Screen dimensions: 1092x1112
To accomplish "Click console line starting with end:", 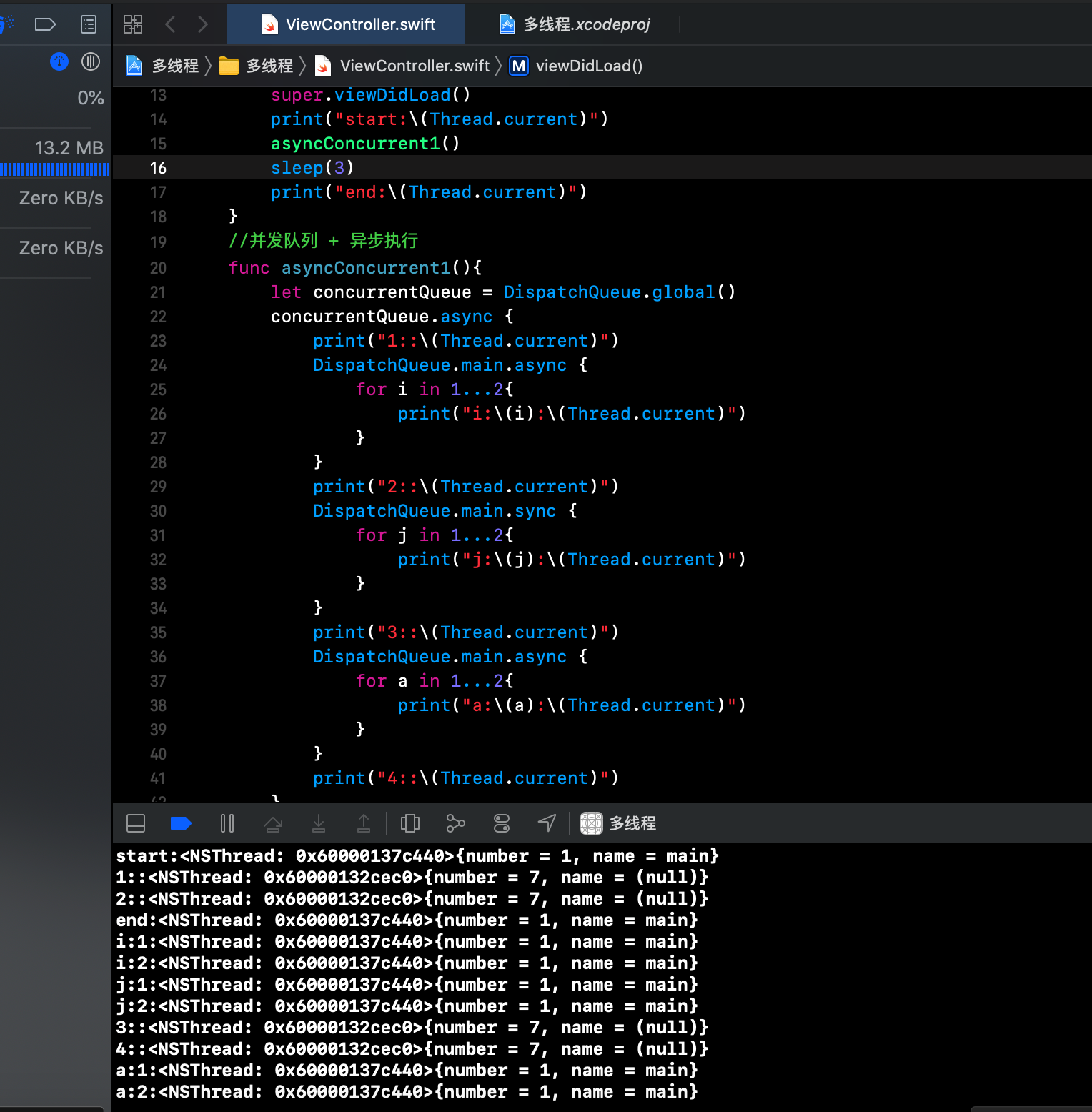I will pyautogui.click(x=407, y=920).
